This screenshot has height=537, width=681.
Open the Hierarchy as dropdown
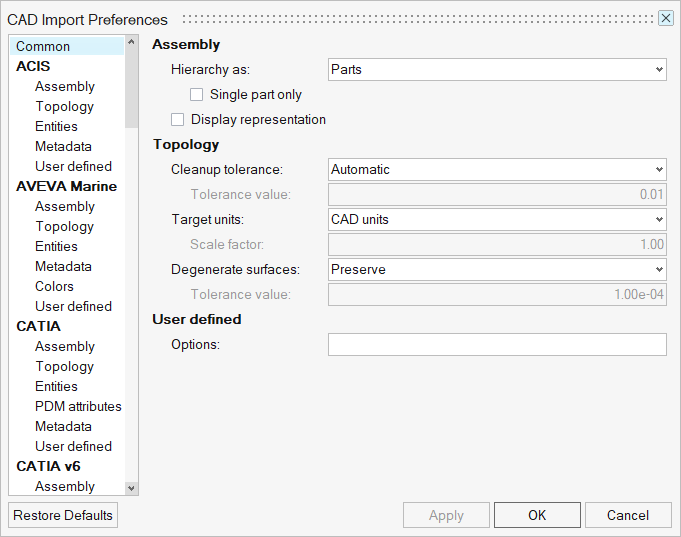pos(497,70)
